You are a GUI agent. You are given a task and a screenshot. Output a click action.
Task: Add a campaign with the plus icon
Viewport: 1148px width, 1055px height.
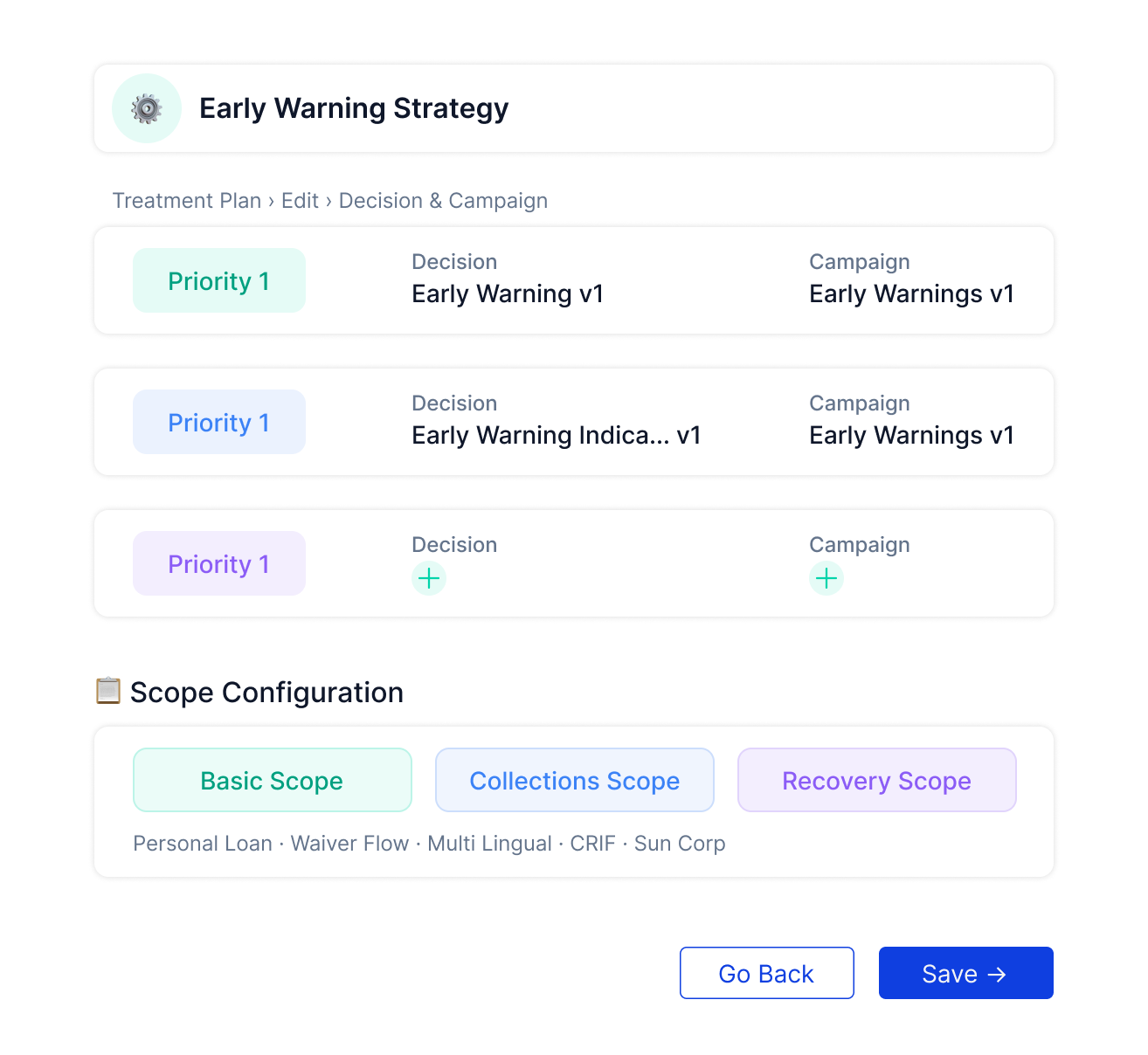coord(826,578)
